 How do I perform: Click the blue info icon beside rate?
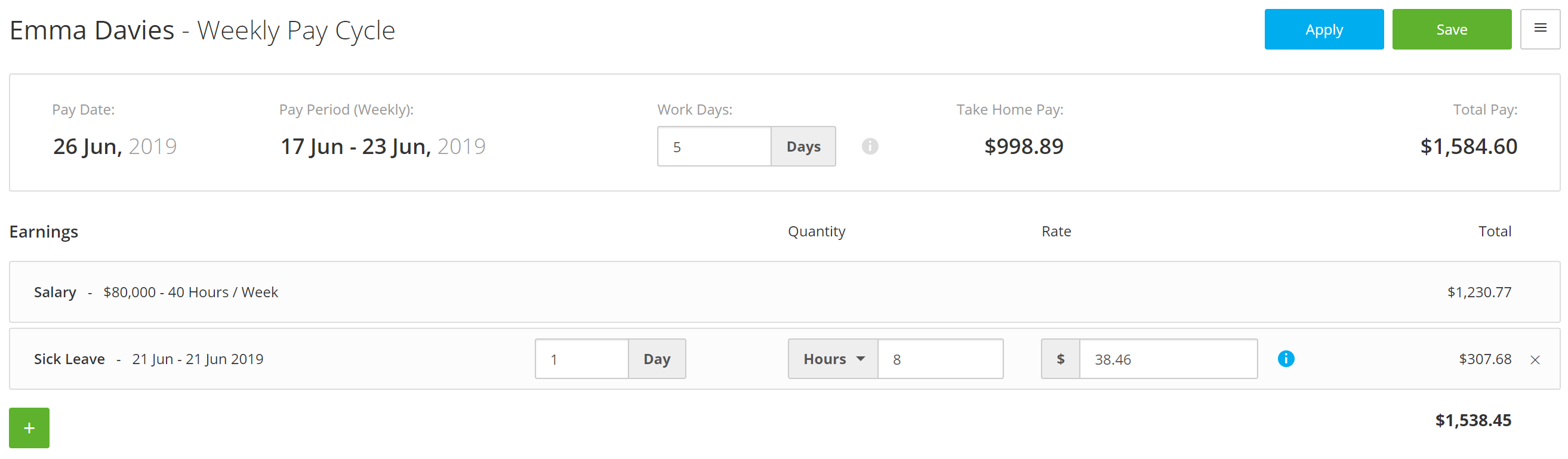tap(1286, 359)
